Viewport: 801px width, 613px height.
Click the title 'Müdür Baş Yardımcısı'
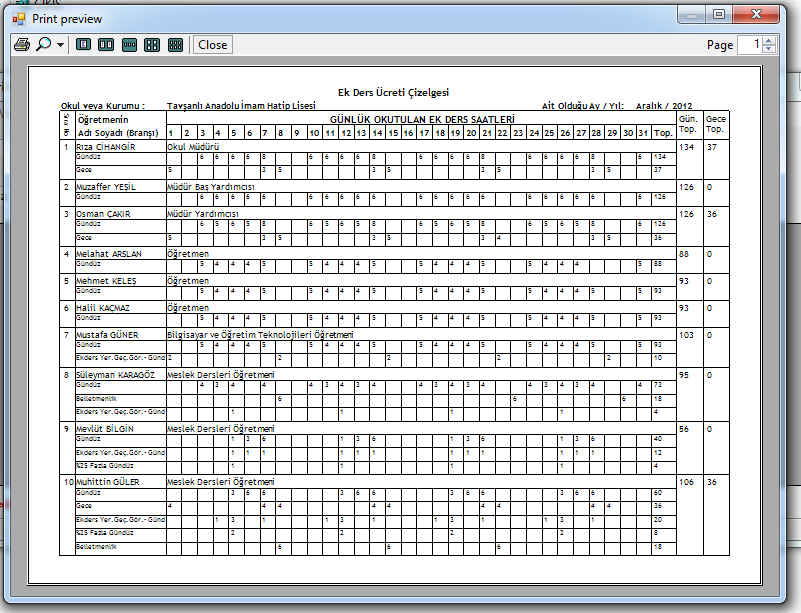211,187
